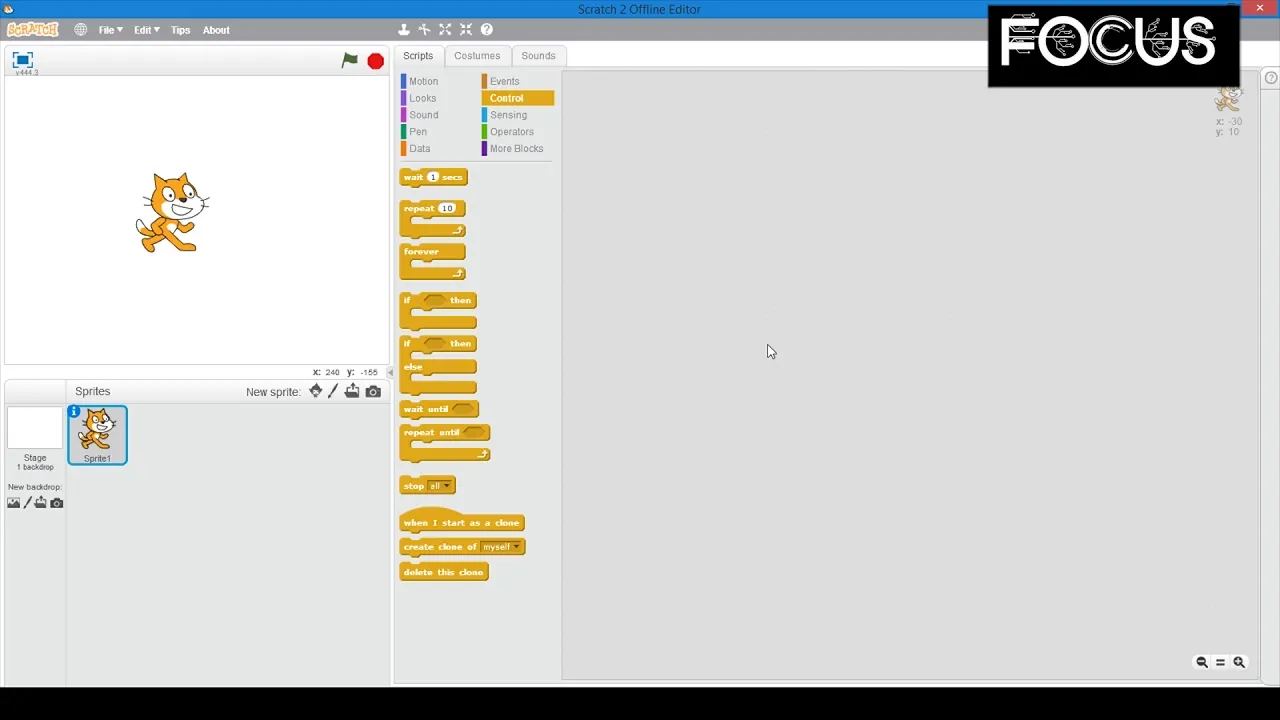1280x720 pixels.
Task: New backdrop from camera icon
Action: click(x=57, y=503)
